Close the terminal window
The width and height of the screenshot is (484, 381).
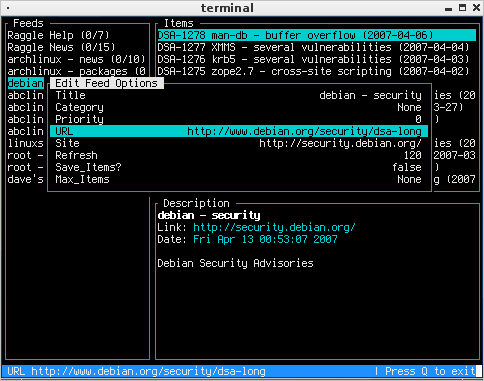pyautogui.click(x=477, y=8)
